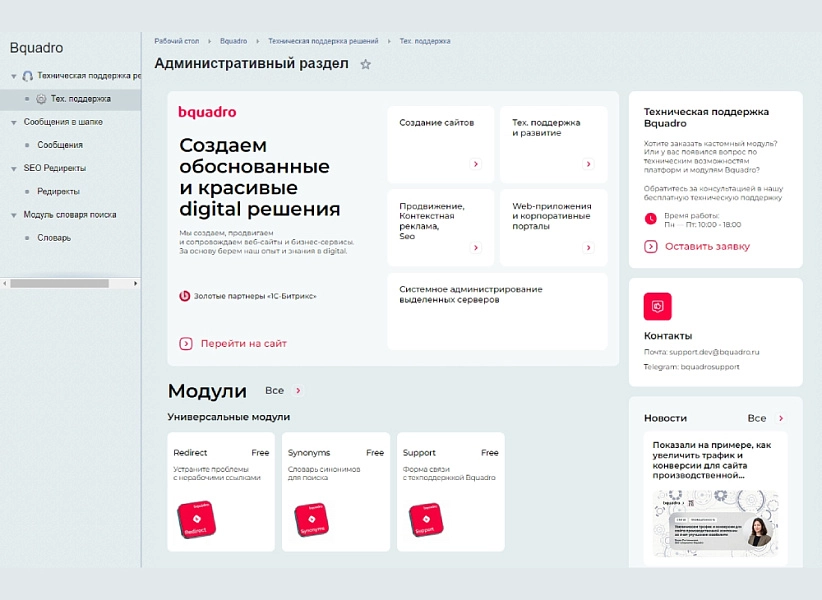Viewport: 822px width, 600px height.
Task: Collapse the SEO Редиректы tree node
Action: pos(14,169)
